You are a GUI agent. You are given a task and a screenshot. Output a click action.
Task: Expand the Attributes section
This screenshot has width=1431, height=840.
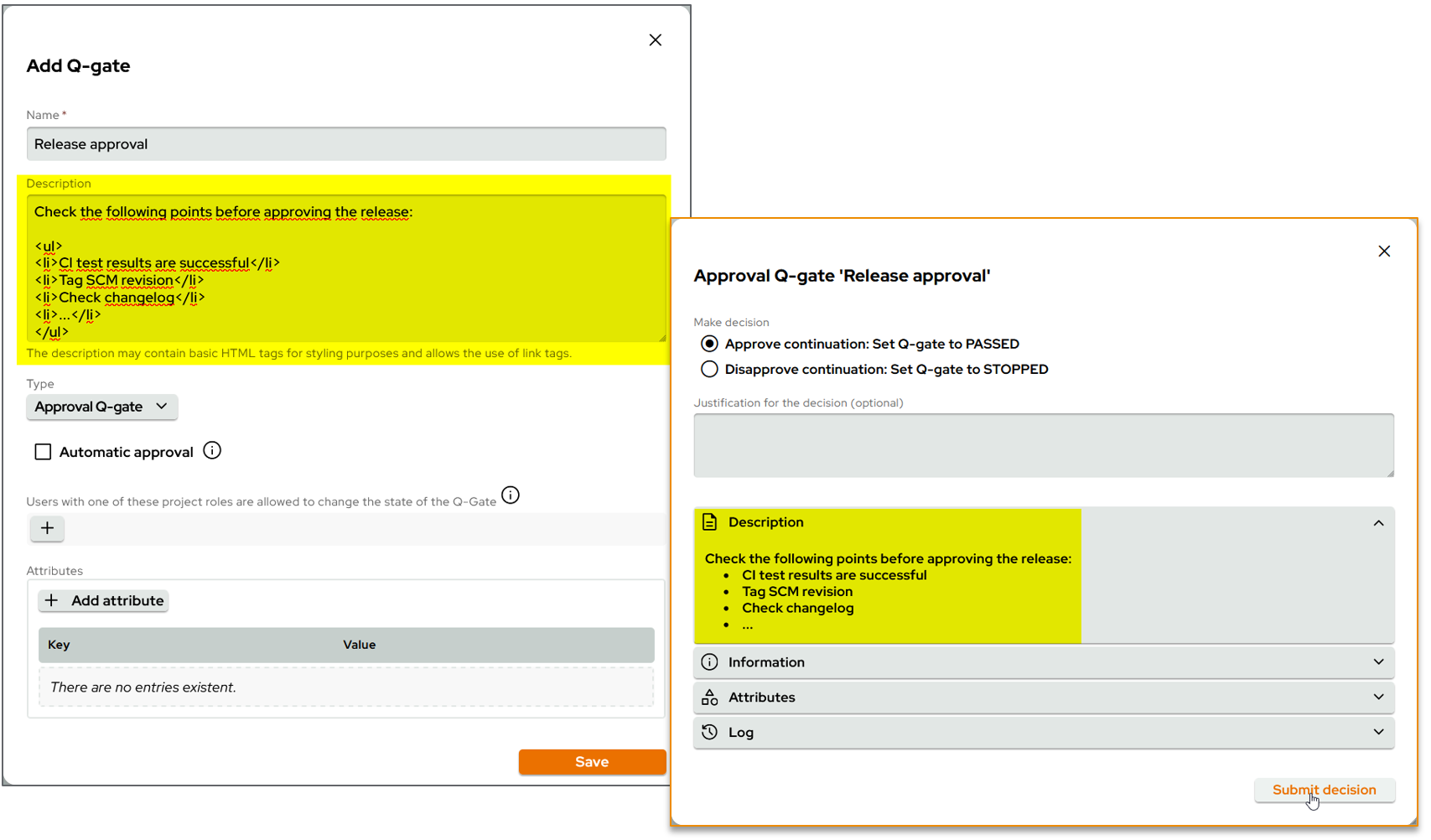[x=1378, y=697]
